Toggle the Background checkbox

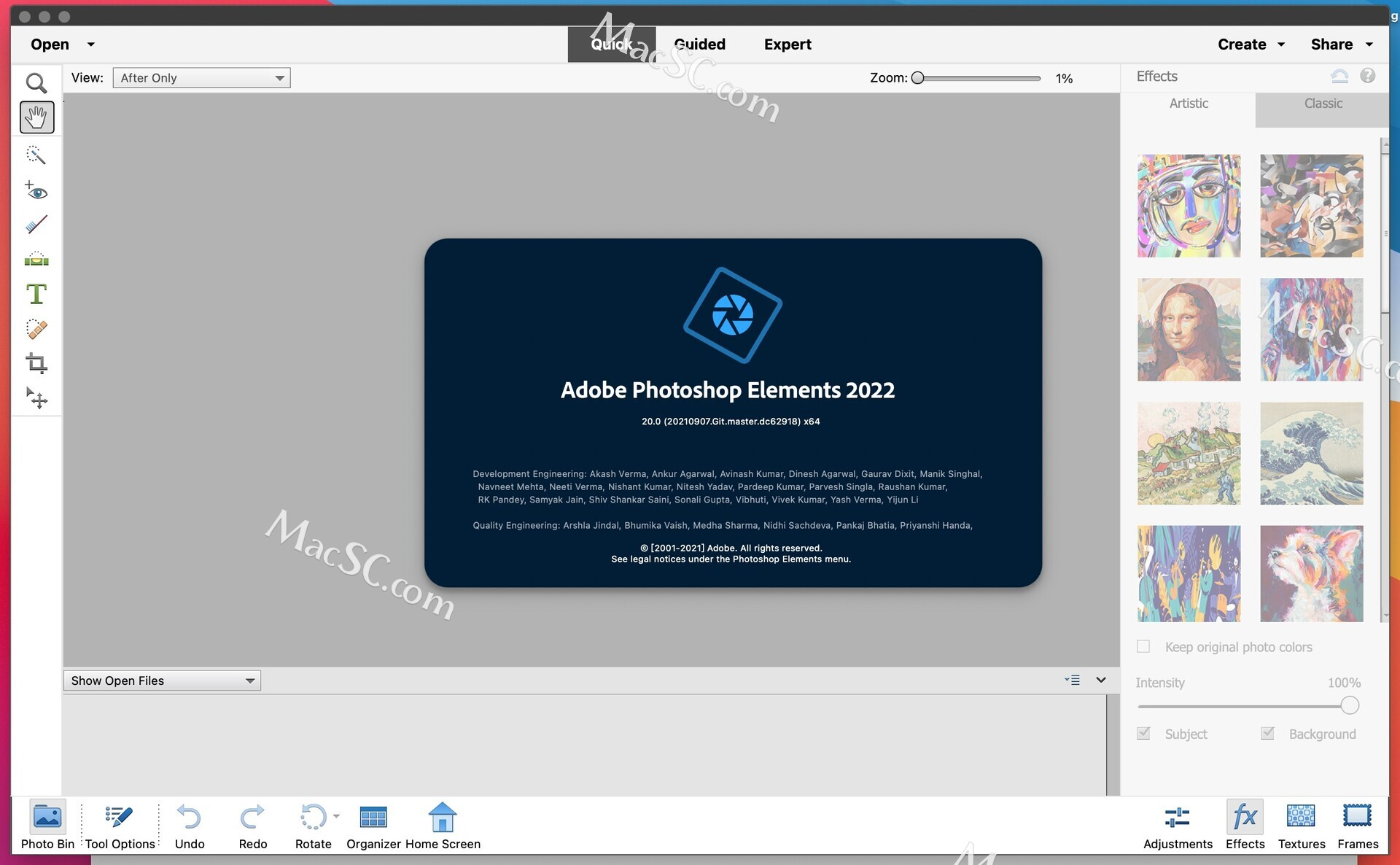click(1267, 733)
